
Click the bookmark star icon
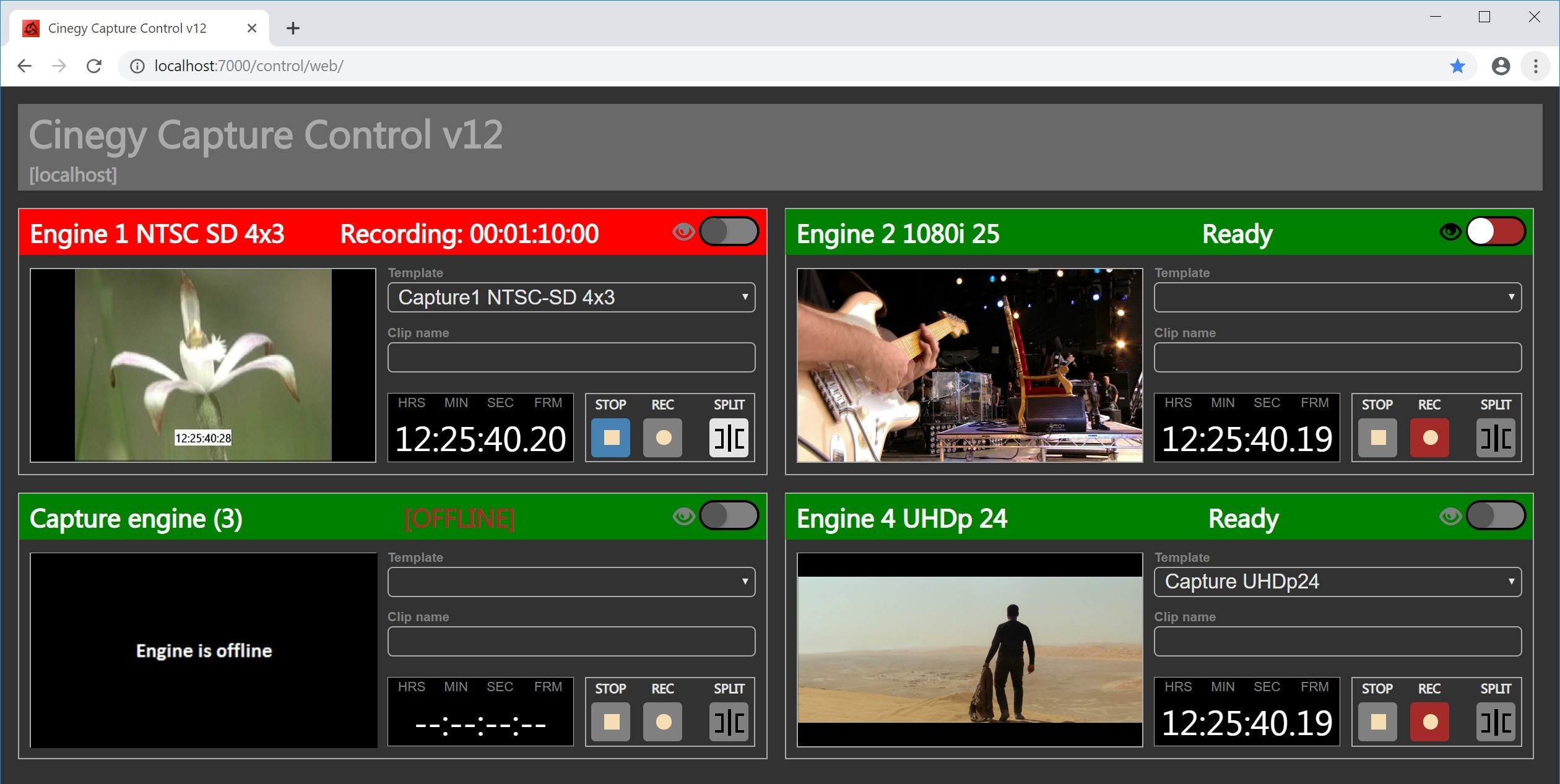pos(1458,66)
